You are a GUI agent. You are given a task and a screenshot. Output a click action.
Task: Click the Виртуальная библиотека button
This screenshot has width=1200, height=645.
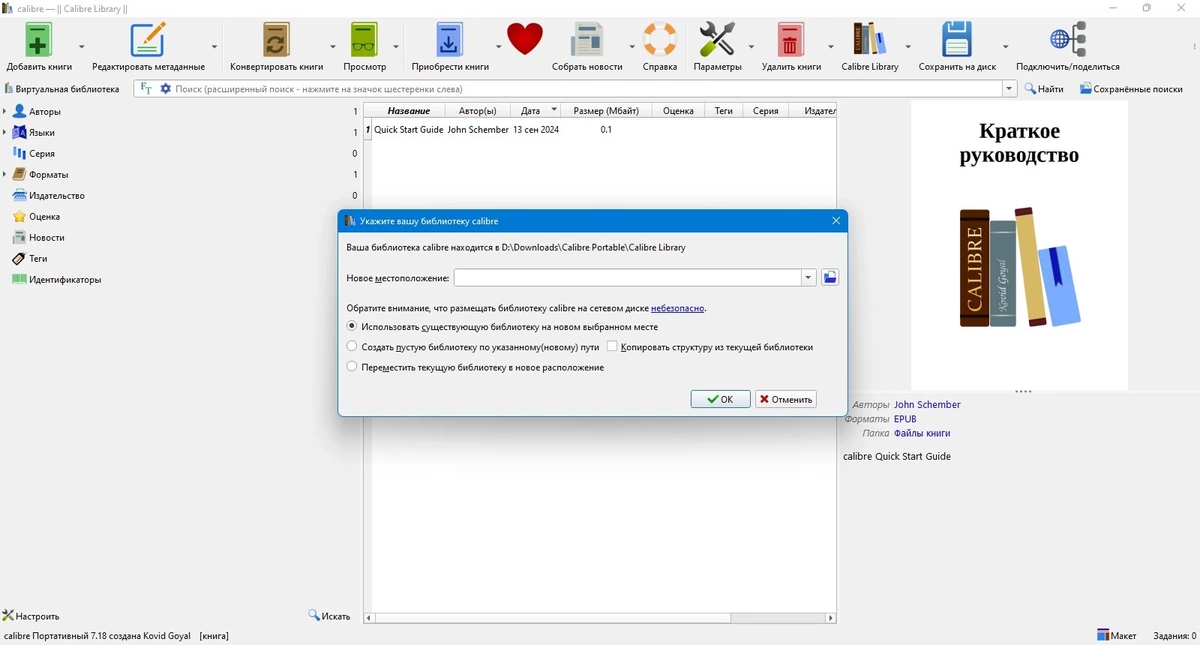click(x=61, y=89)
